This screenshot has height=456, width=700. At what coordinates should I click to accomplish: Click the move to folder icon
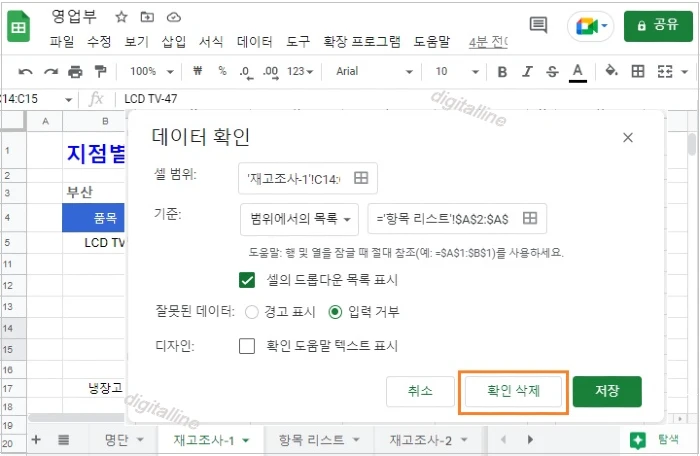click(147, 17)
